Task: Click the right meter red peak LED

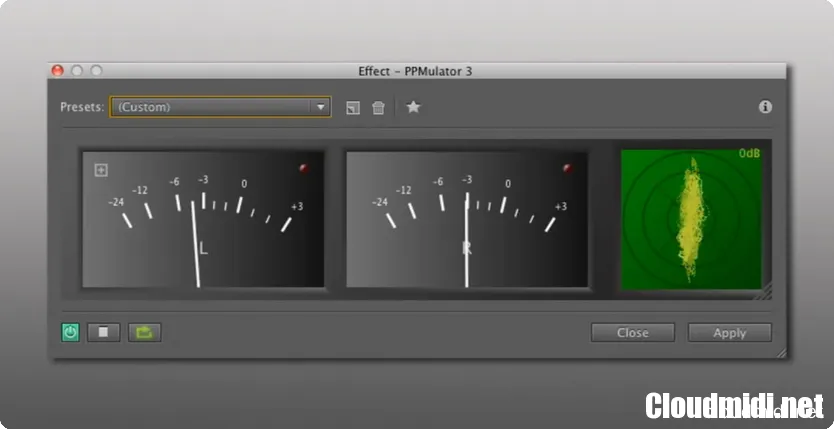Action: (568, 169)
